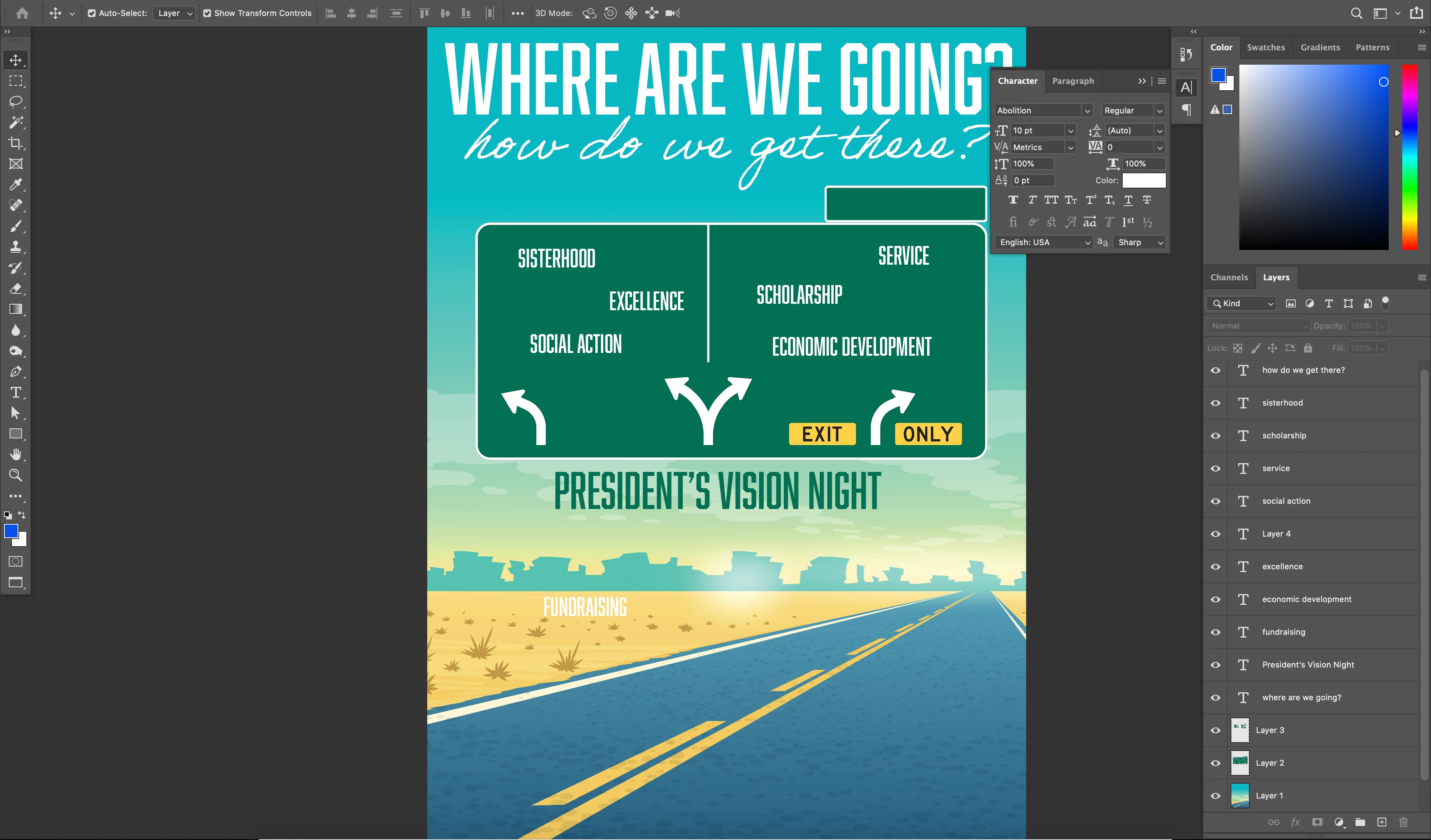Select the Horizontal Type tool
Screen dimensions: 1431x840
[x=15, y=392]
